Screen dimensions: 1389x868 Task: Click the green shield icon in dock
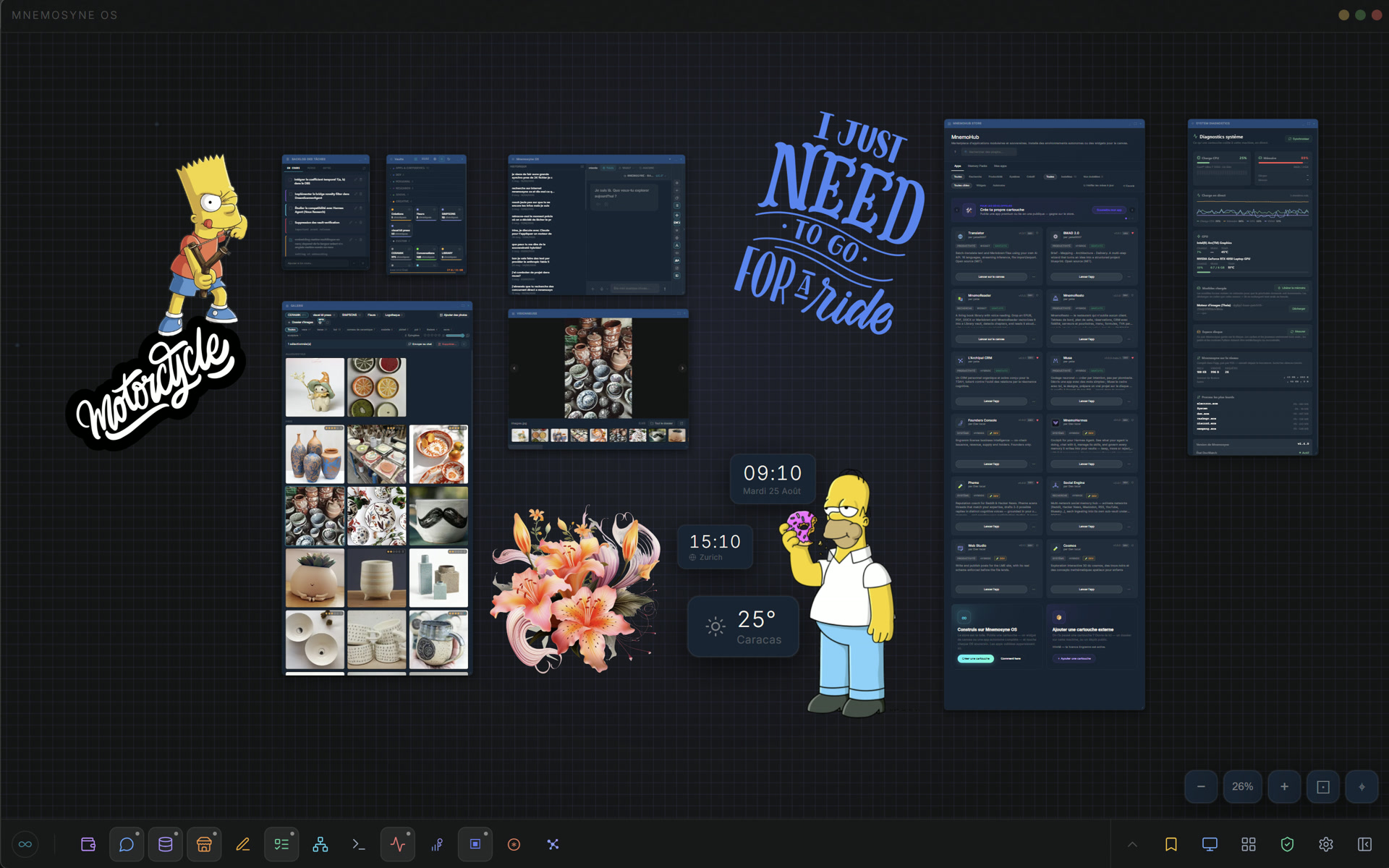(x=1287, y=844)
